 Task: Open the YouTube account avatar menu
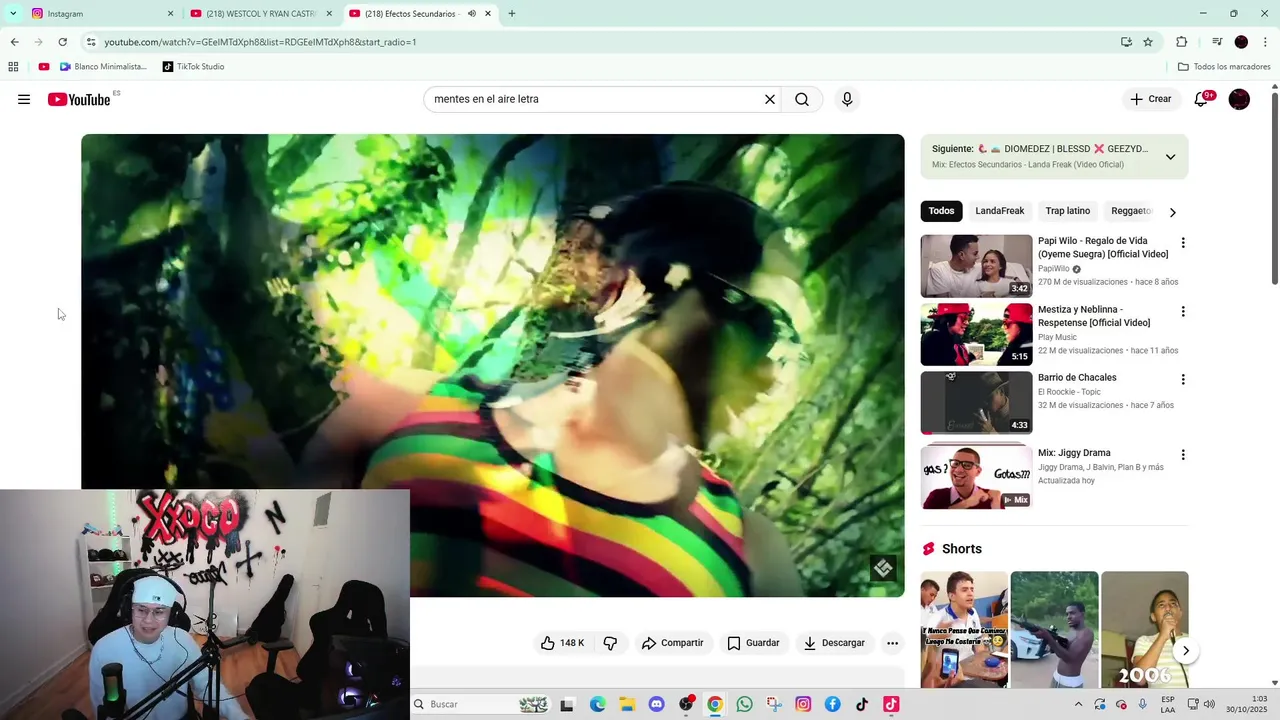[1239, 99]
